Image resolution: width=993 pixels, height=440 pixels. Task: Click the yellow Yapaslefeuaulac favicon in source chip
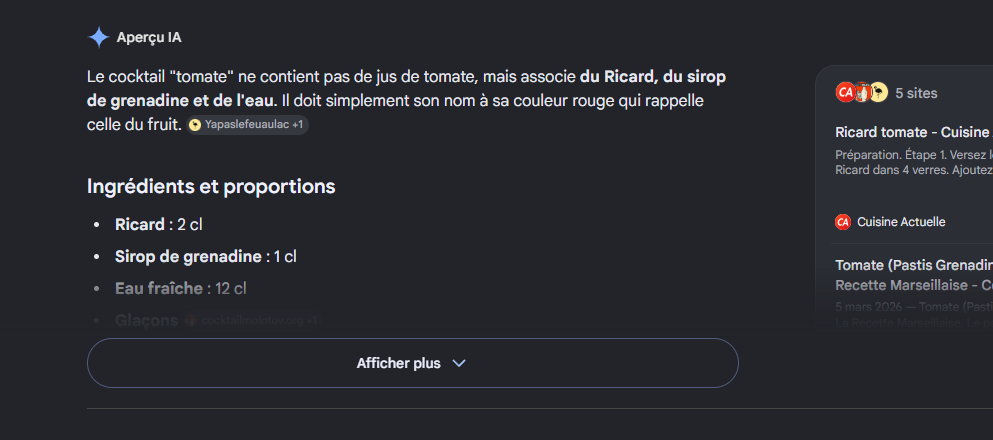195,125
